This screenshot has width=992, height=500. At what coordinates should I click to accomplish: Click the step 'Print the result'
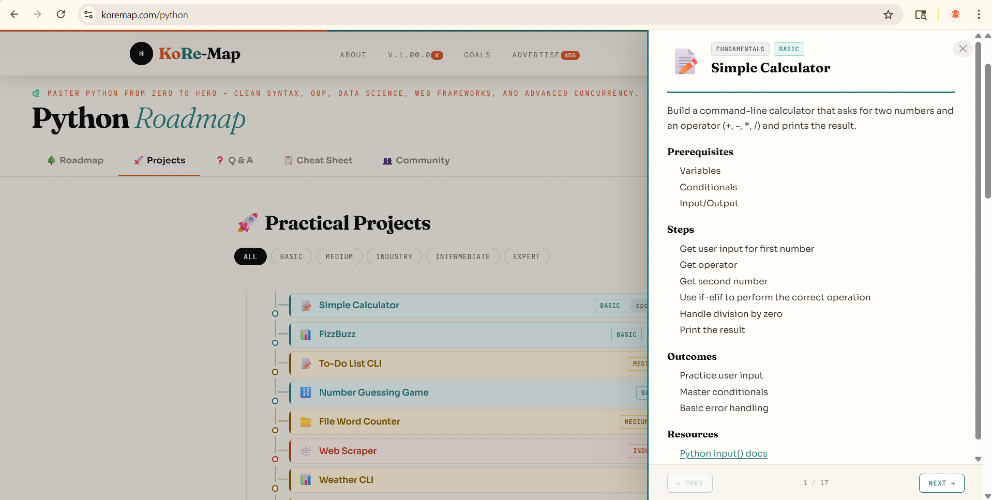pos(712,330)
